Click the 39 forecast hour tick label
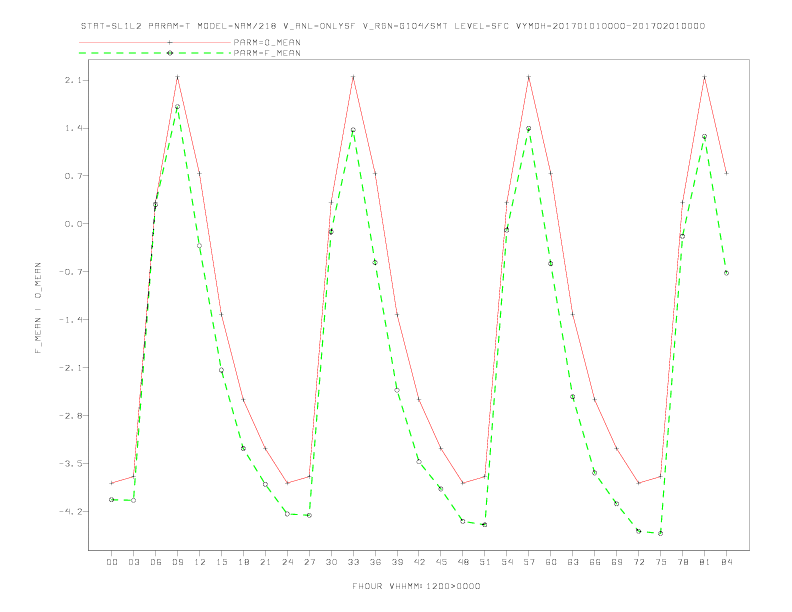The width and height of the screenshot is (792, 612). click(397, 562)
